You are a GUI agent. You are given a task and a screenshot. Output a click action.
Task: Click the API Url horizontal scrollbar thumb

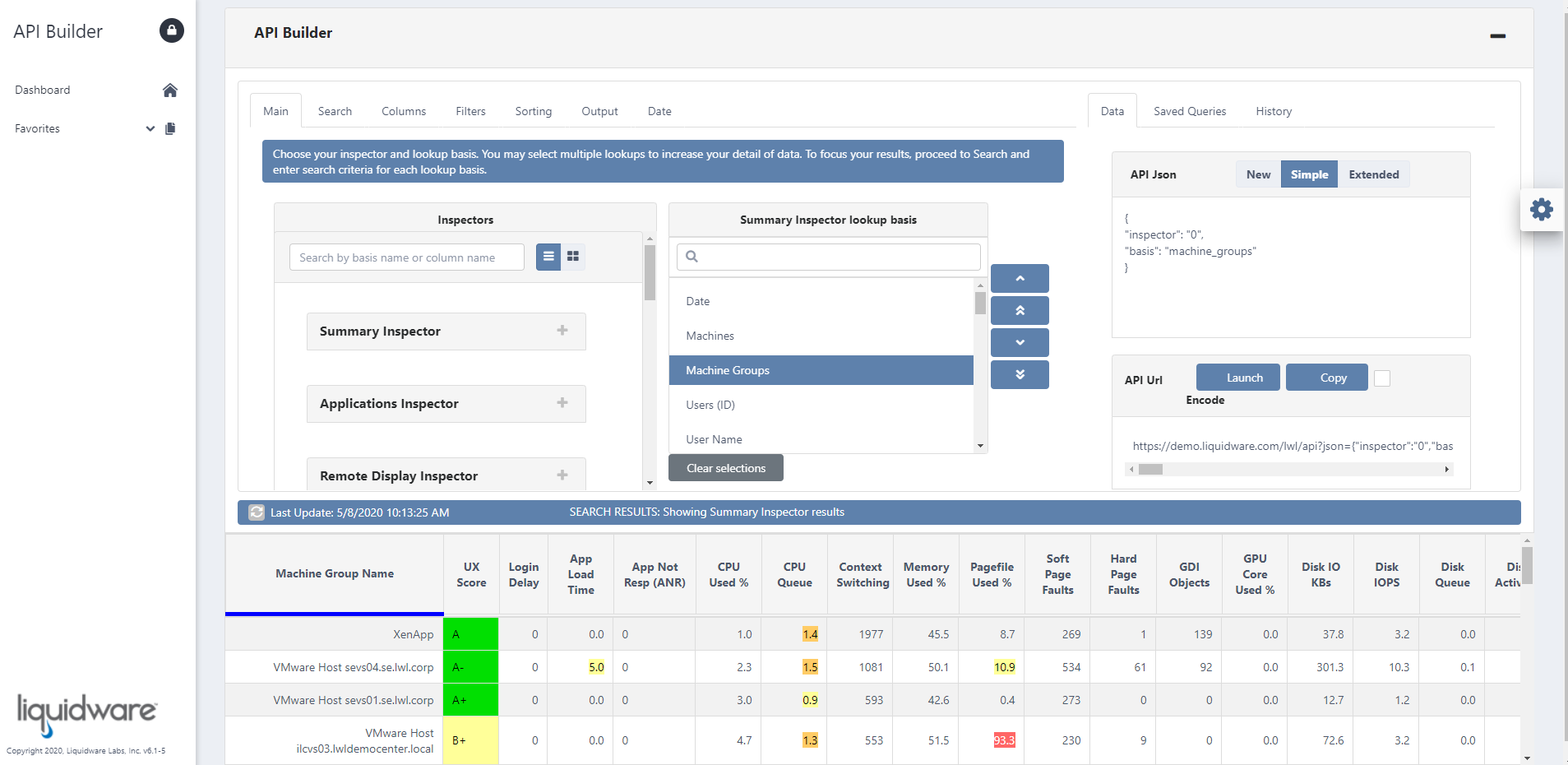pos(1150,469)
